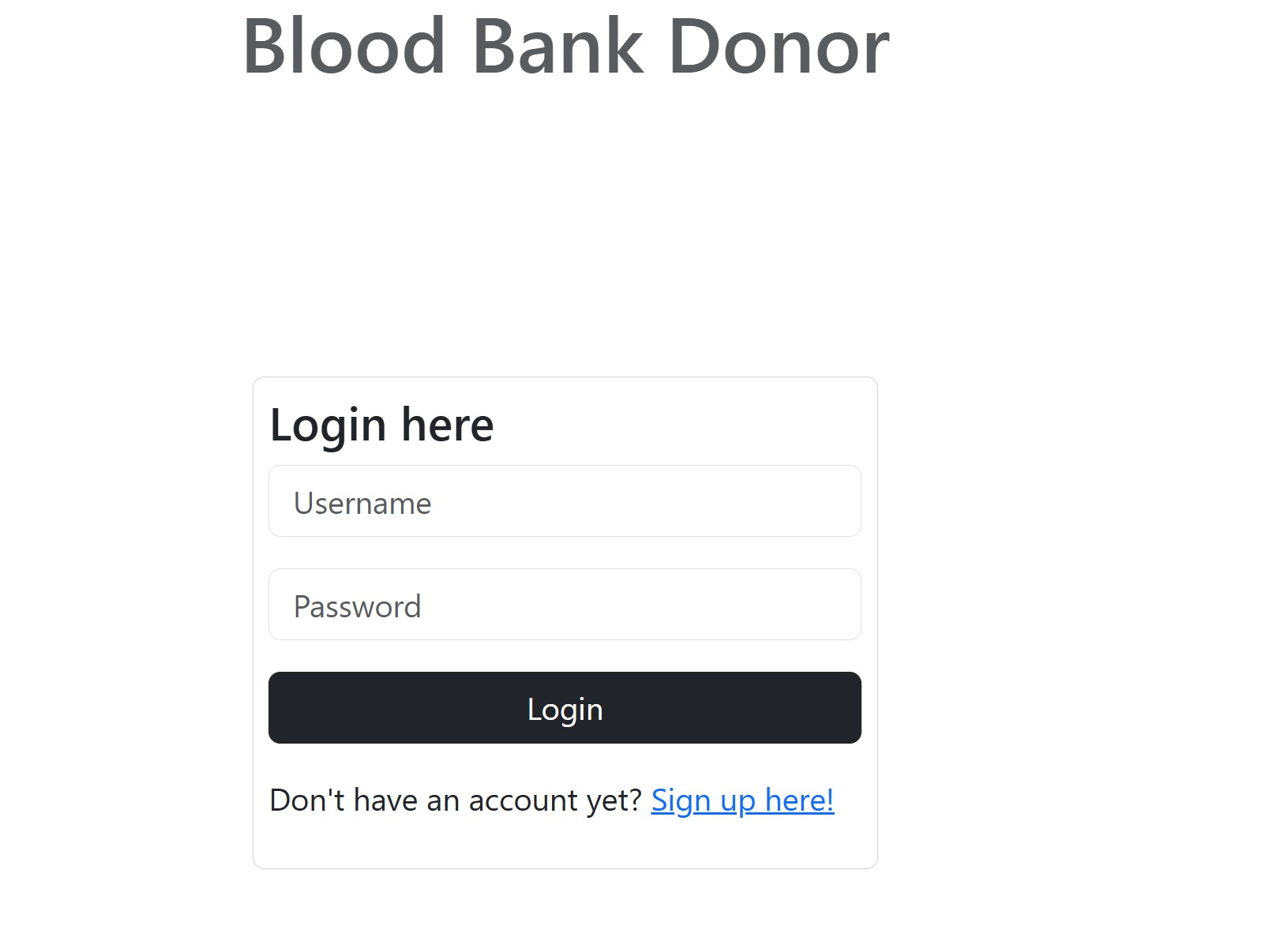Screen dimensions: 1284x952
Task: Focus the Password input field
Action: 565,605
